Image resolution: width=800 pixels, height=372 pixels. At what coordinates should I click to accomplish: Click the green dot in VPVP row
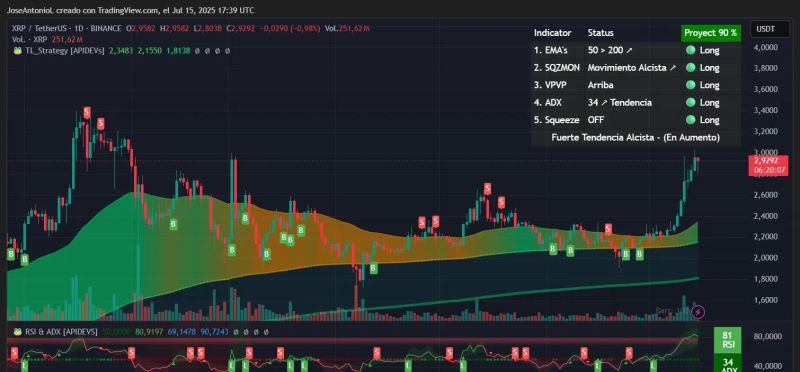pyautogui.click(x=691, y=85)
